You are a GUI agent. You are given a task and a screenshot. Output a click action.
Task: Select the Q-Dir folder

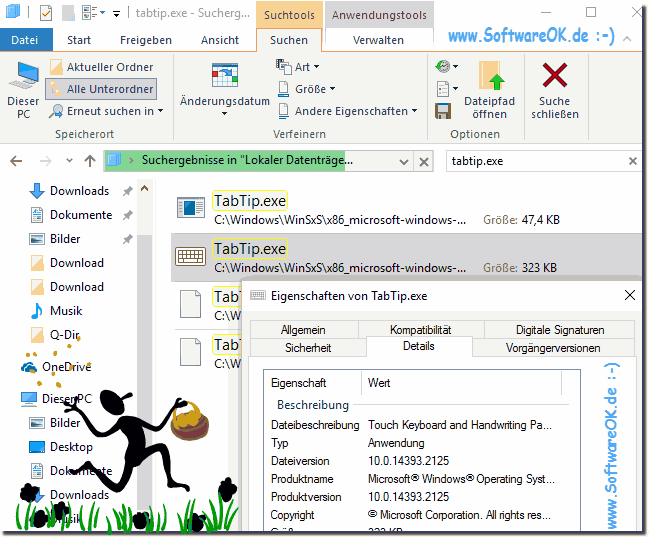pyautogui.click(x=55, y=335)
